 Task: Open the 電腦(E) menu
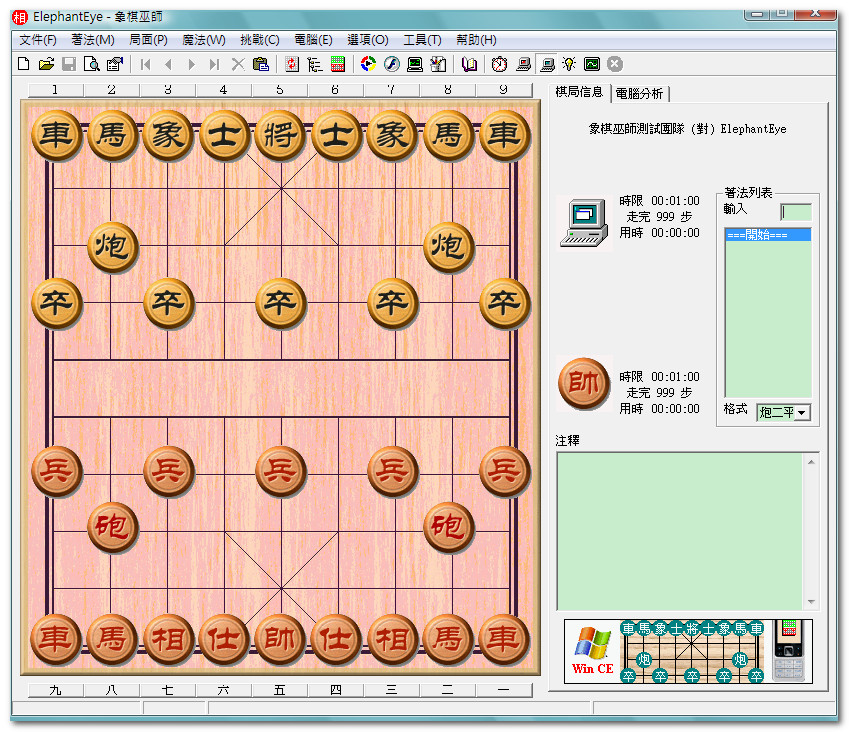pyautogui.click(x=313, y=40)
